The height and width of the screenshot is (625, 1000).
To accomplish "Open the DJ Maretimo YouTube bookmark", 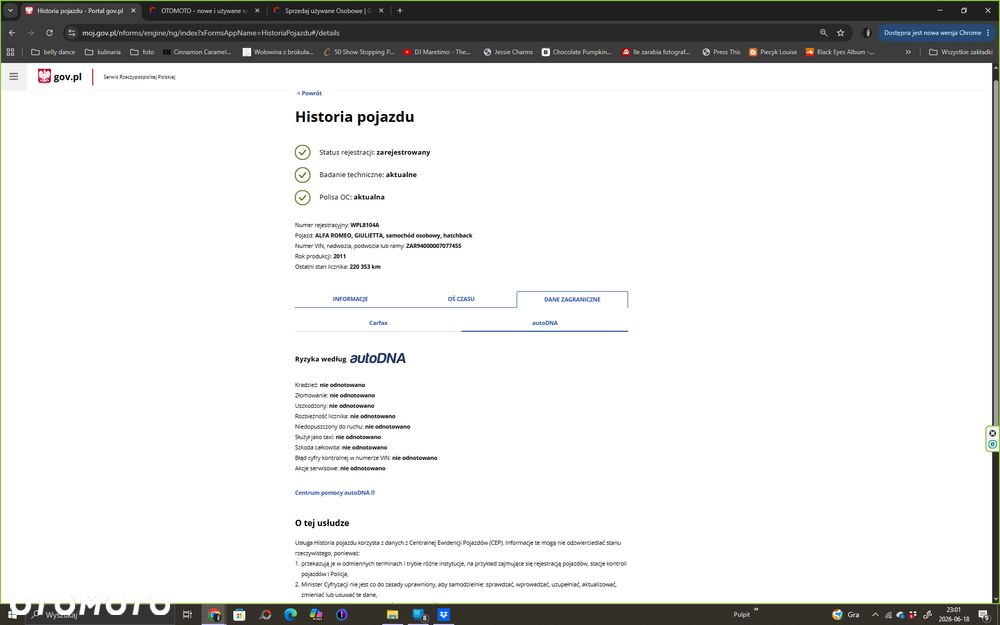I will pos(437,52).
